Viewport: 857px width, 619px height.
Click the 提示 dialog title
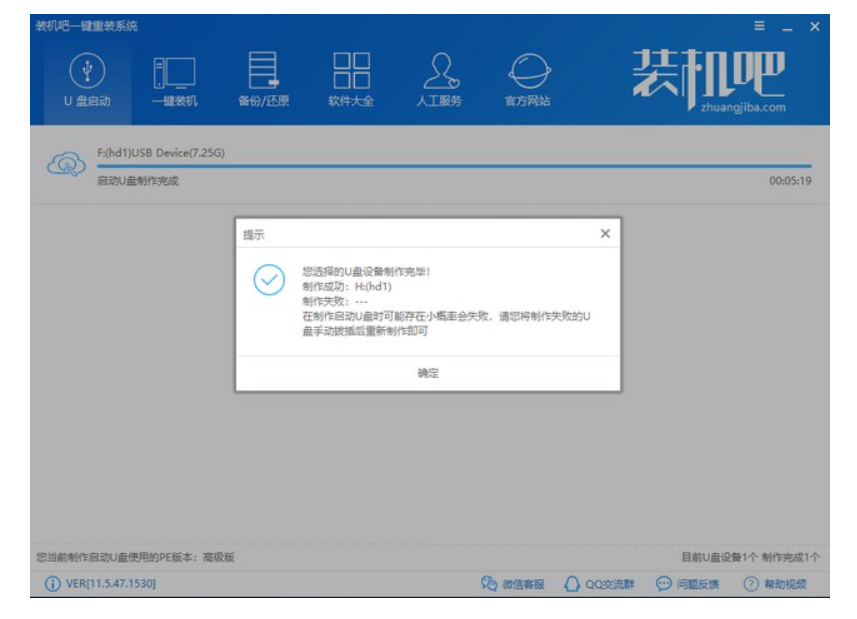coord(254,235)
